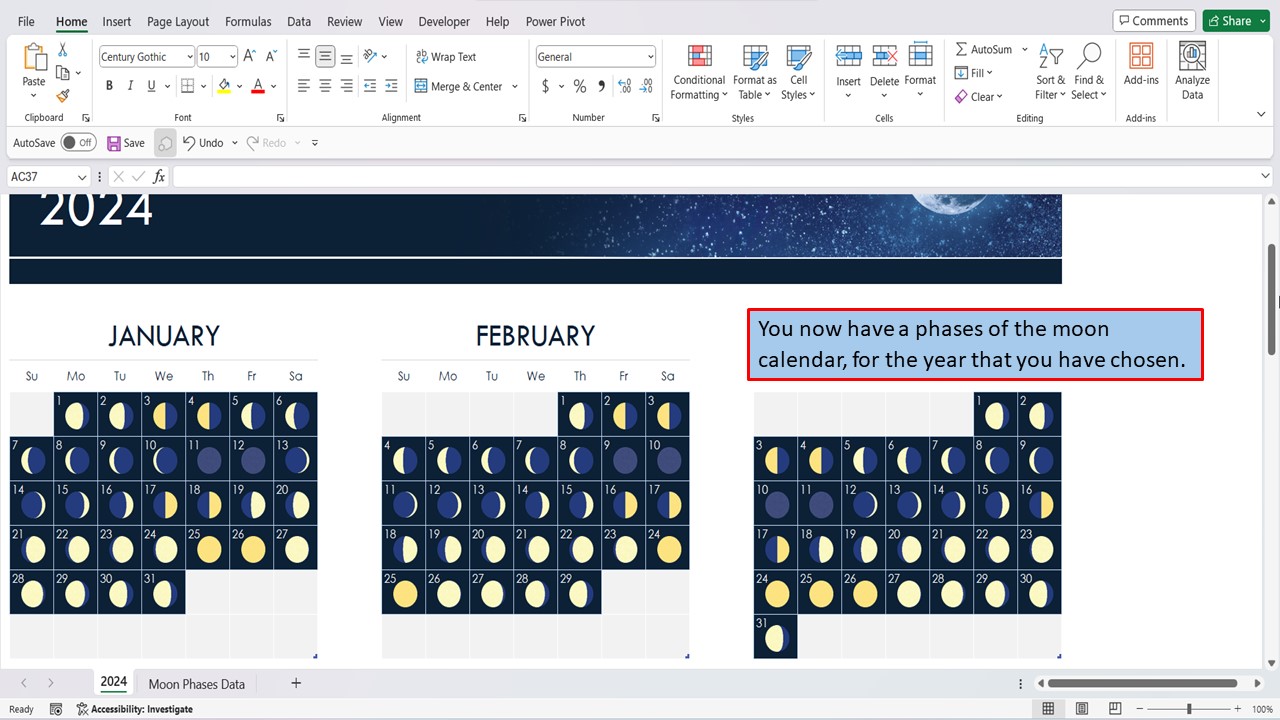The width and height of the screenshot is (1280, 720).
Task: Switch to the Moon Phases Data sheet
Action: tap(196, 683)
